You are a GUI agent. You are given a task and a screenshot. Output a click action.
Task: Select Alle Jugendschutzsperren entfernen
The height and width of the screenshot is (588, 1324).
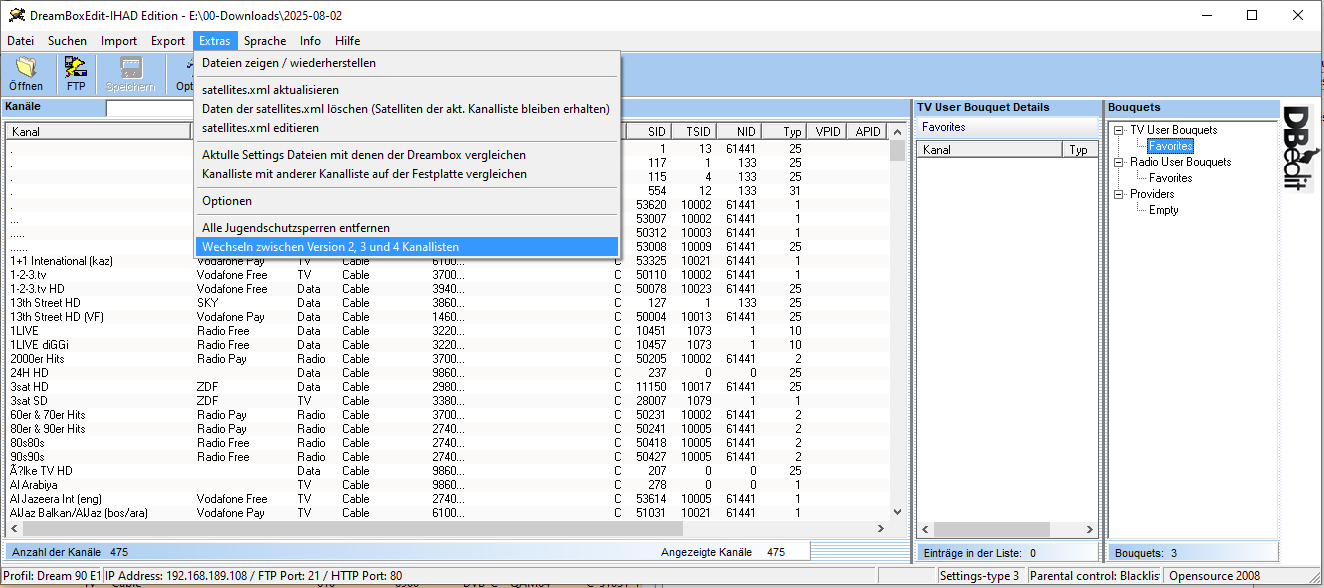pos(407,228)
